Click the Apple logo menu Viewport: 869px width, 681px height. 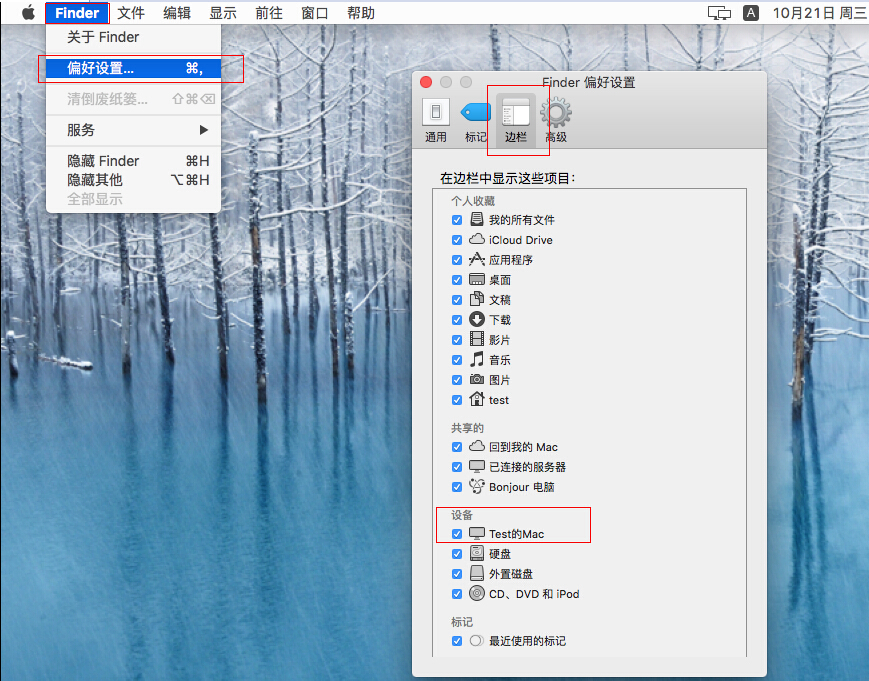pos(28,13)
